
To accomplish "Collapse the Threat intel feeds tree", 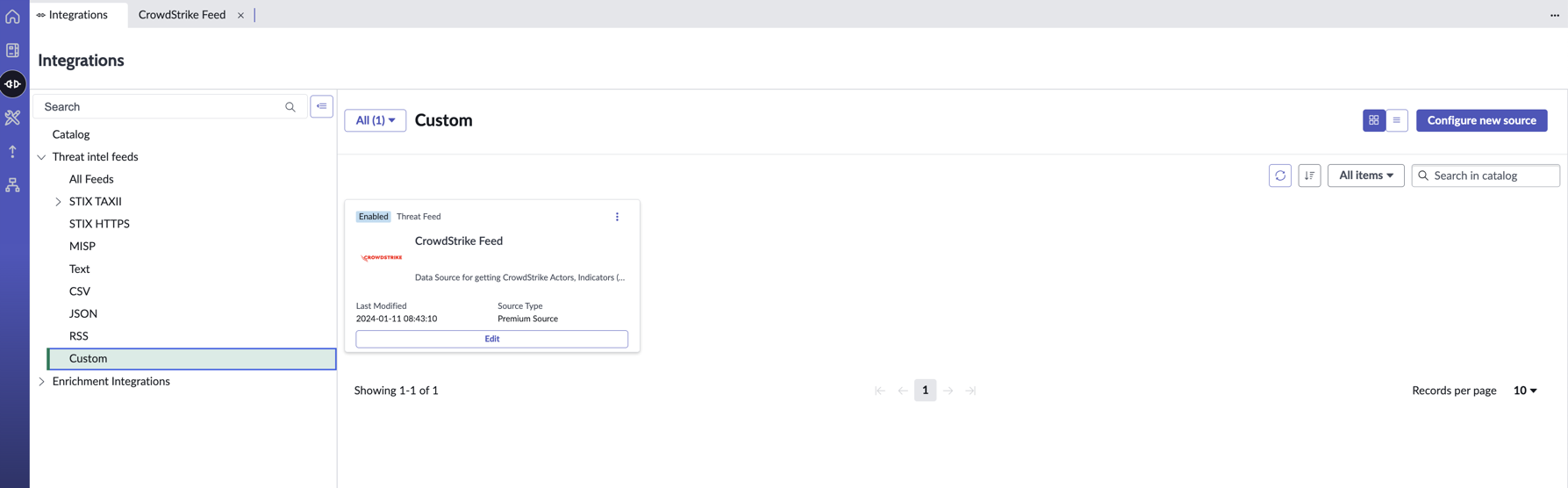I will [41, 157].
